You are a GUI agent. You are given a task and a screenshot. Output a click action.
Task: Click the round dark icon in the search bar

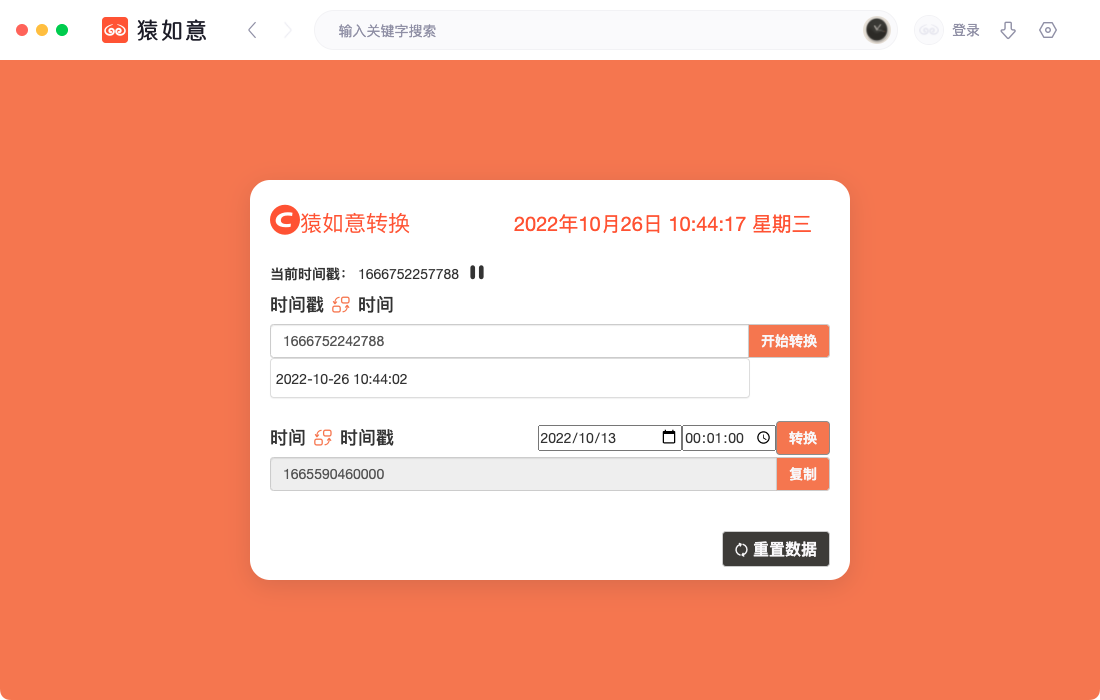[876, 30]
